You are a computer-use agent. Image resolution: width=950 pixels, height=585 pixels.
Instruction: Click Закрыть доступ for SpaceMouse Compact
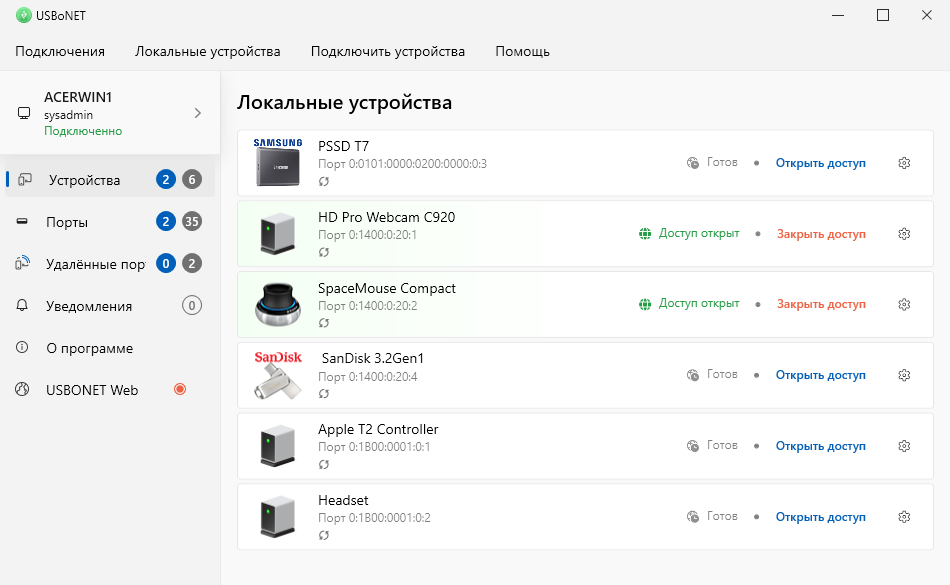[821, 304]
